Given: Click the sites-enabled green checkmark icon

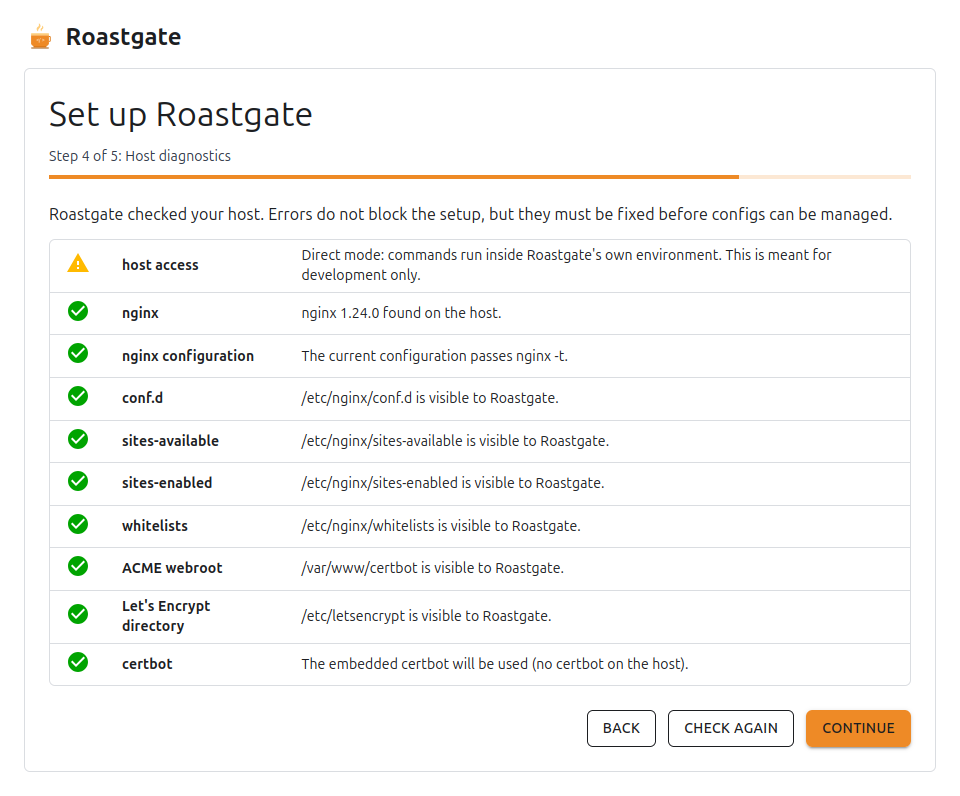Looking at the screenshot, I should tap(78, 481).
